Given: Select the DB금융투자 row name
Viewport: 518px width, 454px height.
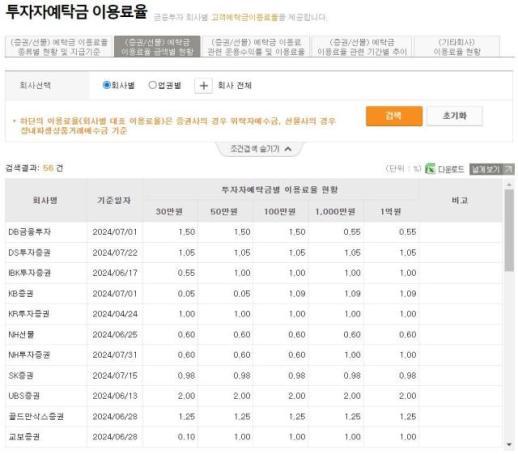Looking at the screenshot, I should tap(30, 232).
